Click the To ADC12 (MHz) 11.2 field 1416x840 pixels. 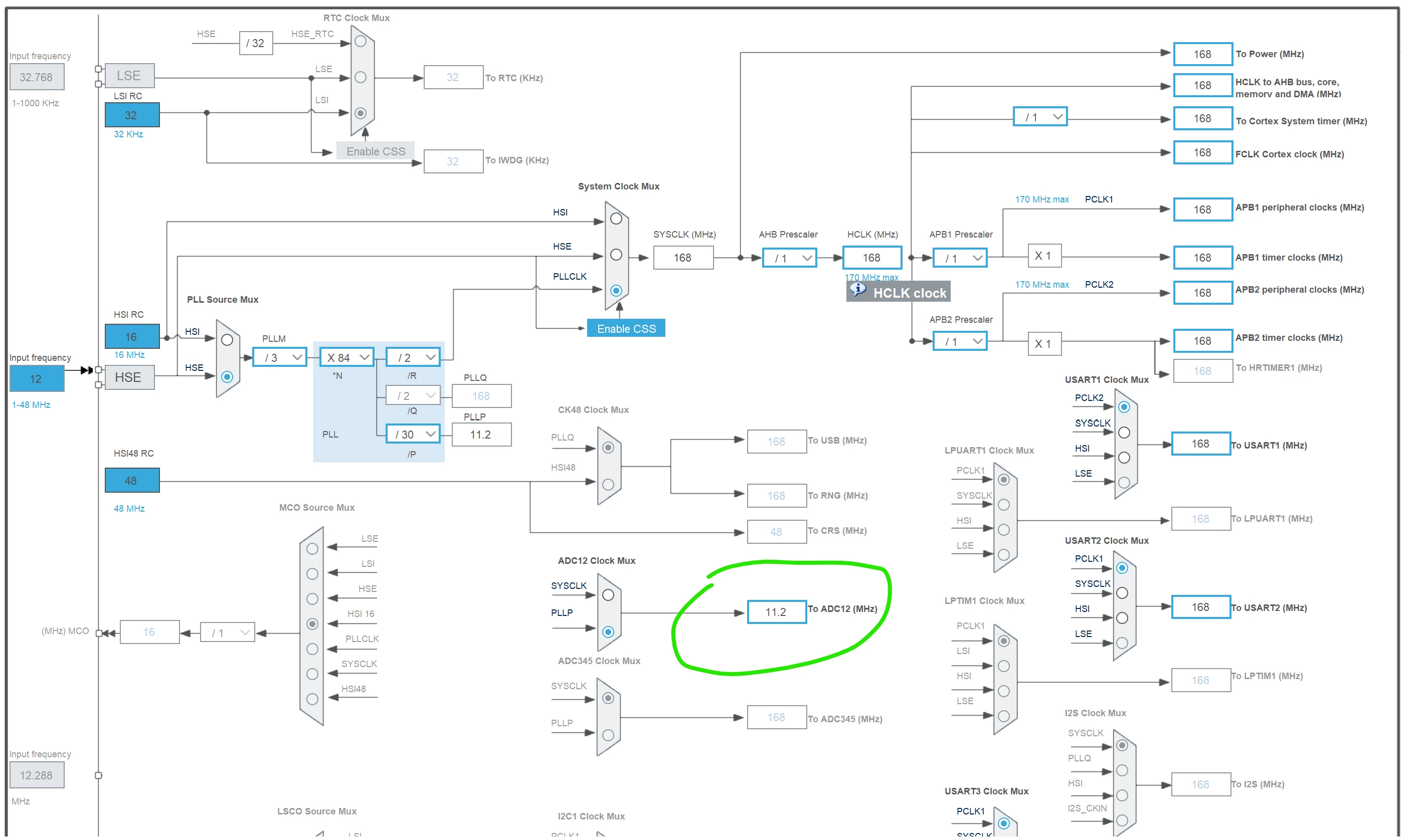[x=777, y=612]
